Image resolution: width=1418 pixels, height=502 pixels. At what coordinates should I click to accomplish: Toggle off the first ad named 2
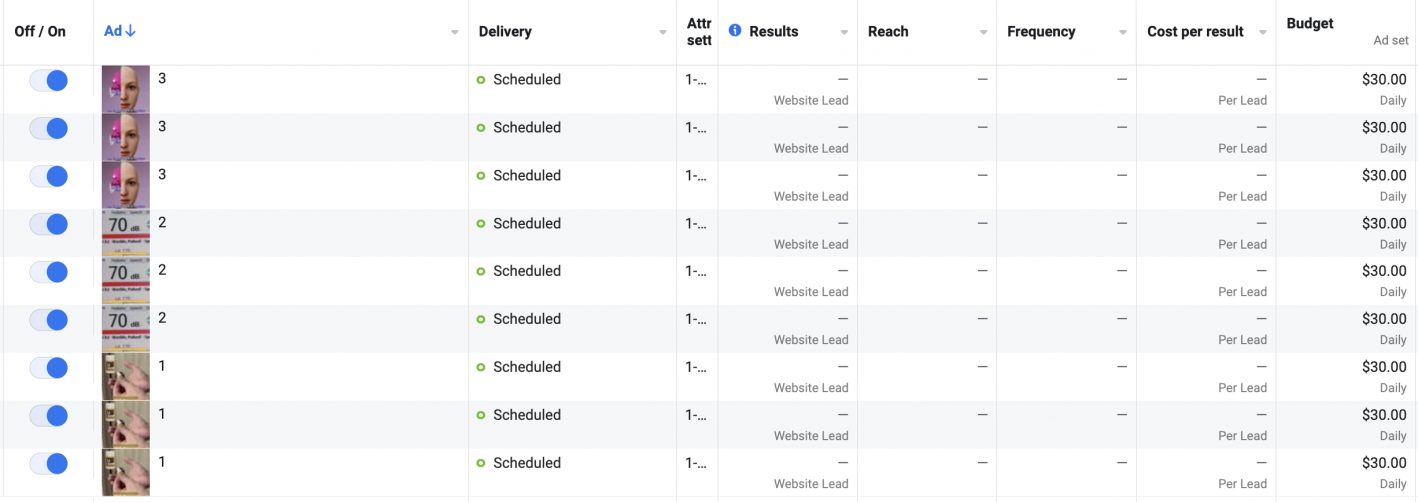click(x=48, y=224)
